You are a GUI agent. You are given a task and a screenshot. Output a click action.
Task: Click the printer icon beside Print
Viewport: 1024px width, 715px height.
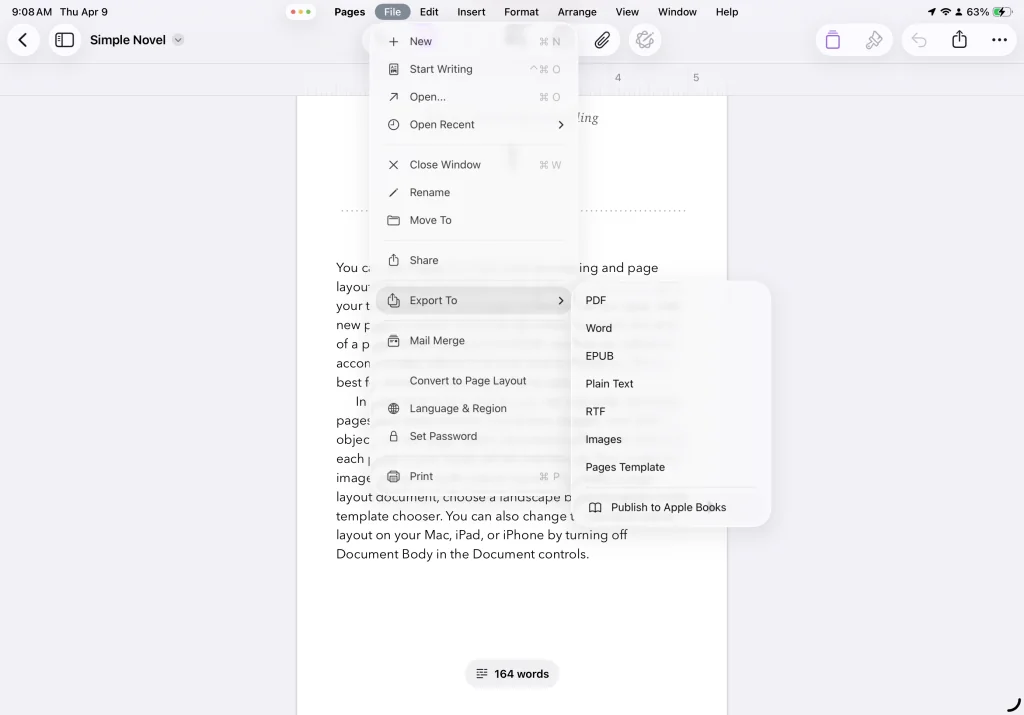393,476
